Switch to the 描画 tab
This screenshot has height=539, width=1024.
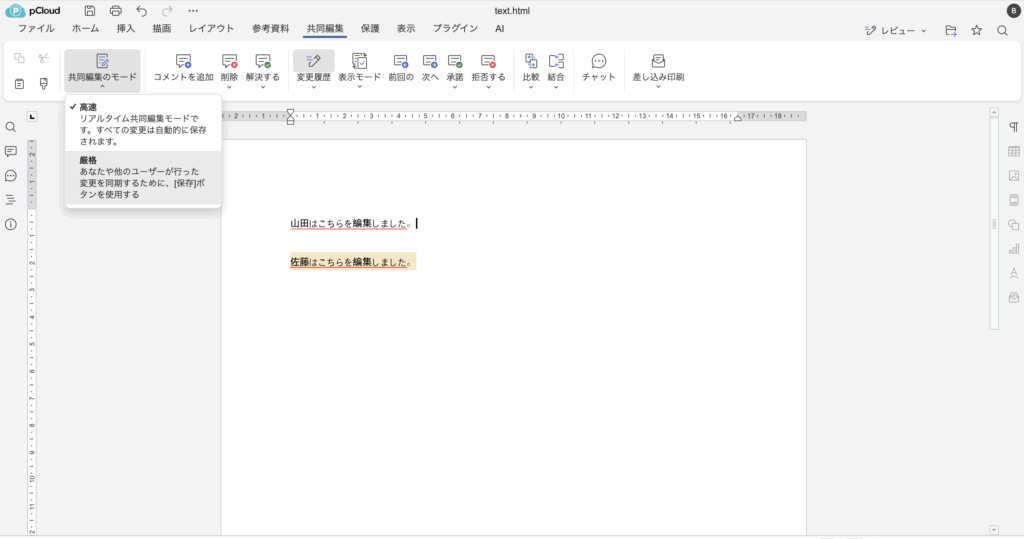click(x=161, y=29)
